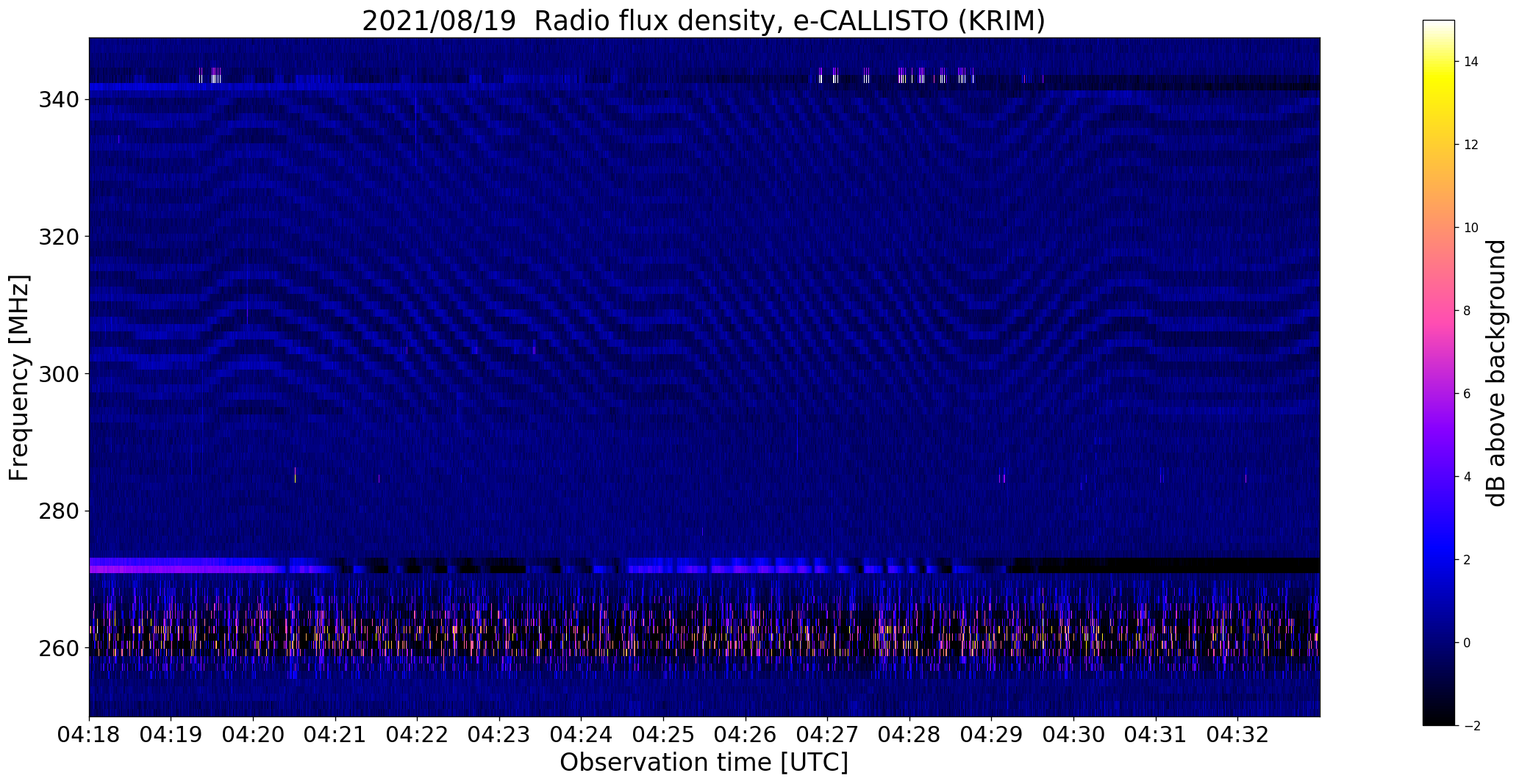The image size is (1519, 784).
Task: Click the 04:31 time tick label
Action: 1156,735
